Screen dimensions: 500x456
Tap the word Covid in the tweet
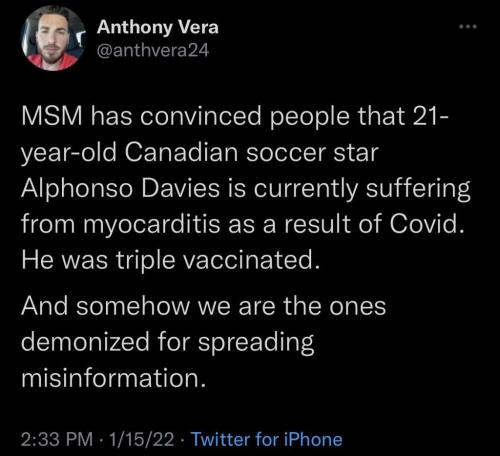[427, 223]
